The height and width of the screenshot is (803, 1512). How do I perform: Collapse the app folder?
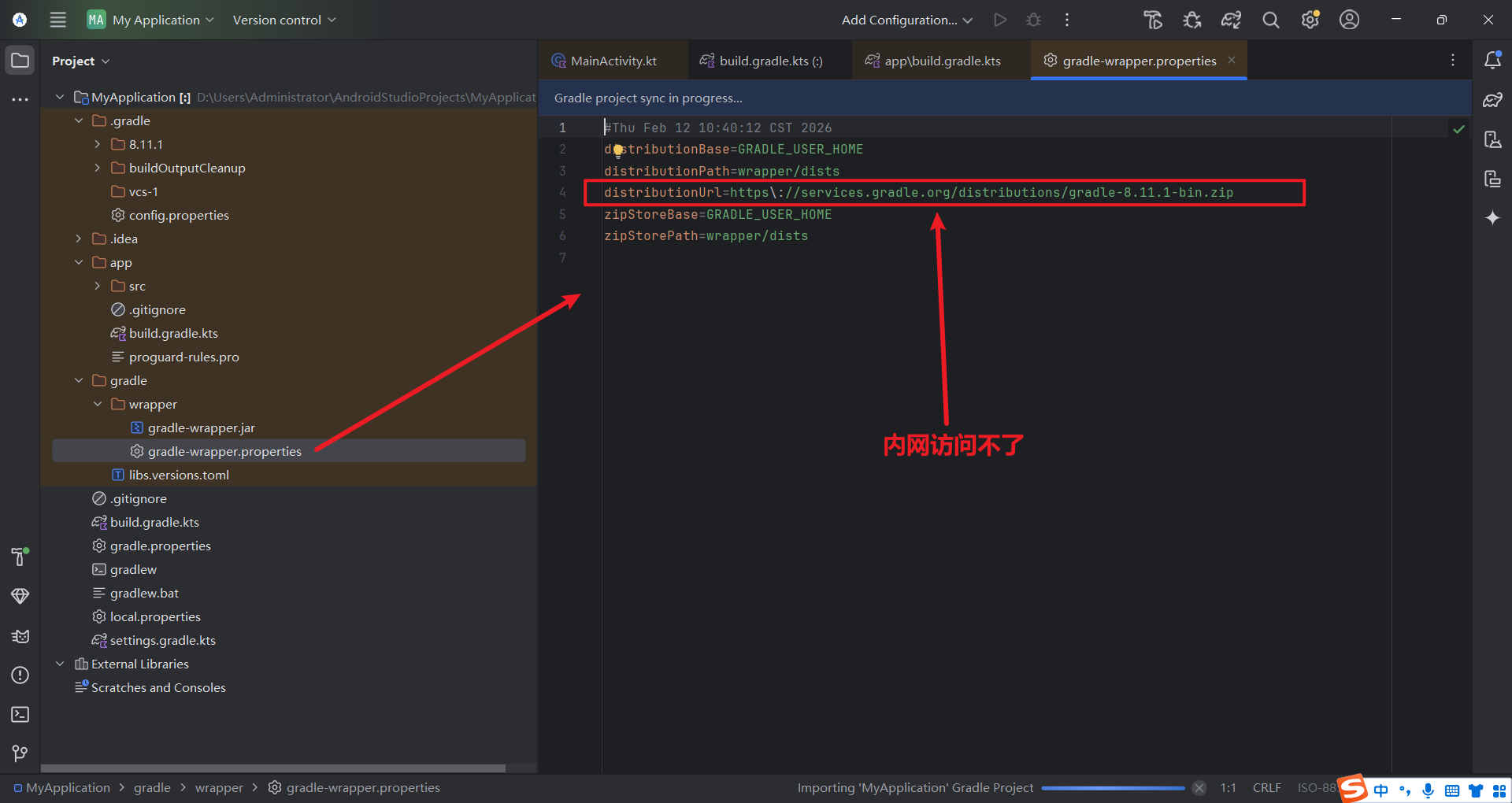point(79,262)
